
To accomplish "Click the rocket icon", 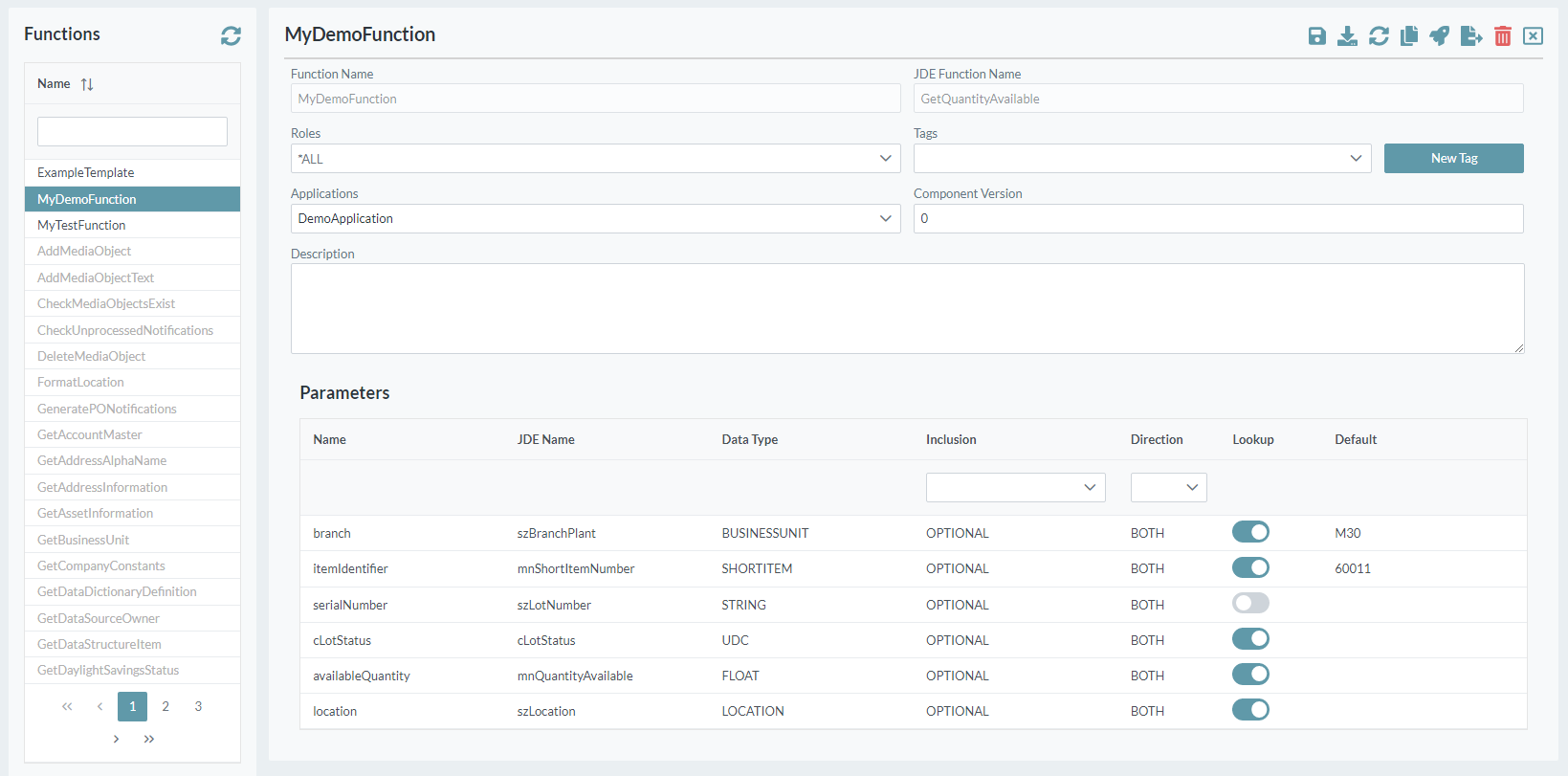I will tap(1440, 36).
